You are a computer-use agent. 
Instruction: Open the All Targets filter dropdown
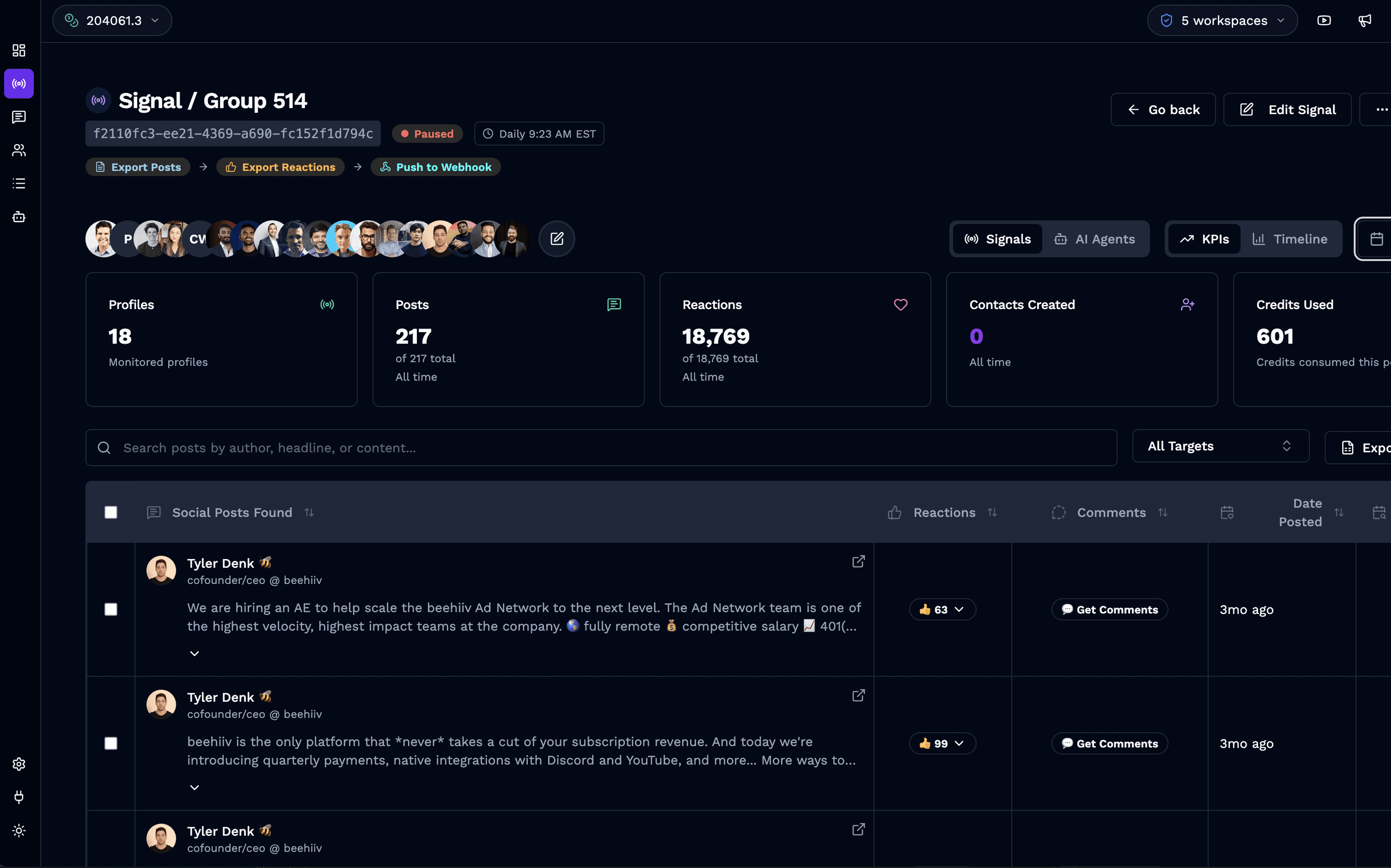(1220, 446)
